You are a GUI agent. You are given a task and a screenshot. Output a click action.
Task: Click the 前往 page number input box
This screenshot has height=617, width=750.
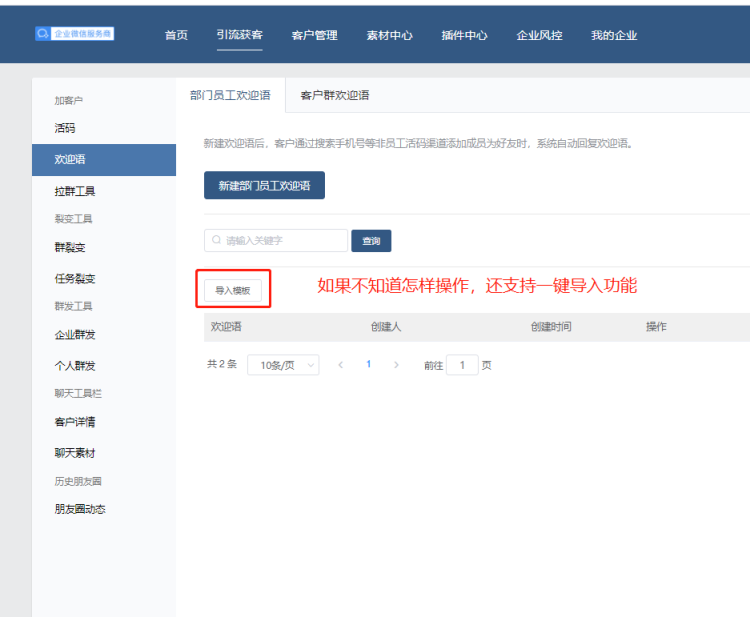[x=462, y=365]
